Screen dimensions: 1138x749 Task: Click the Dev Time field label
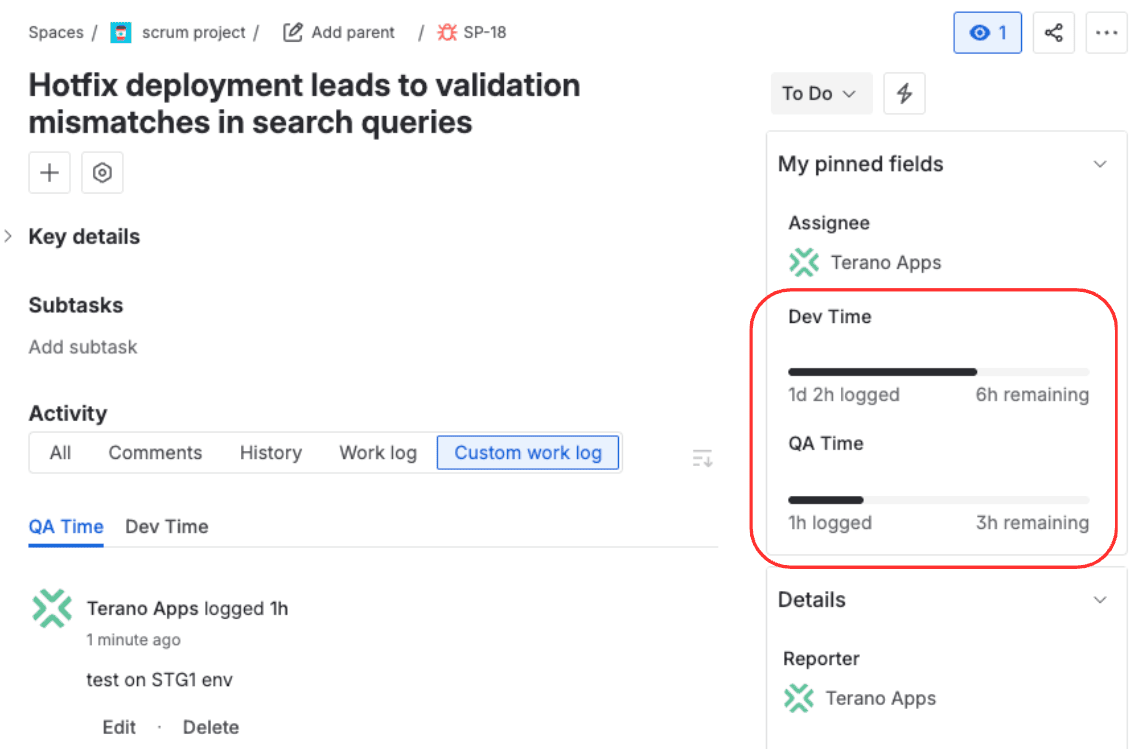pos(830,317)
